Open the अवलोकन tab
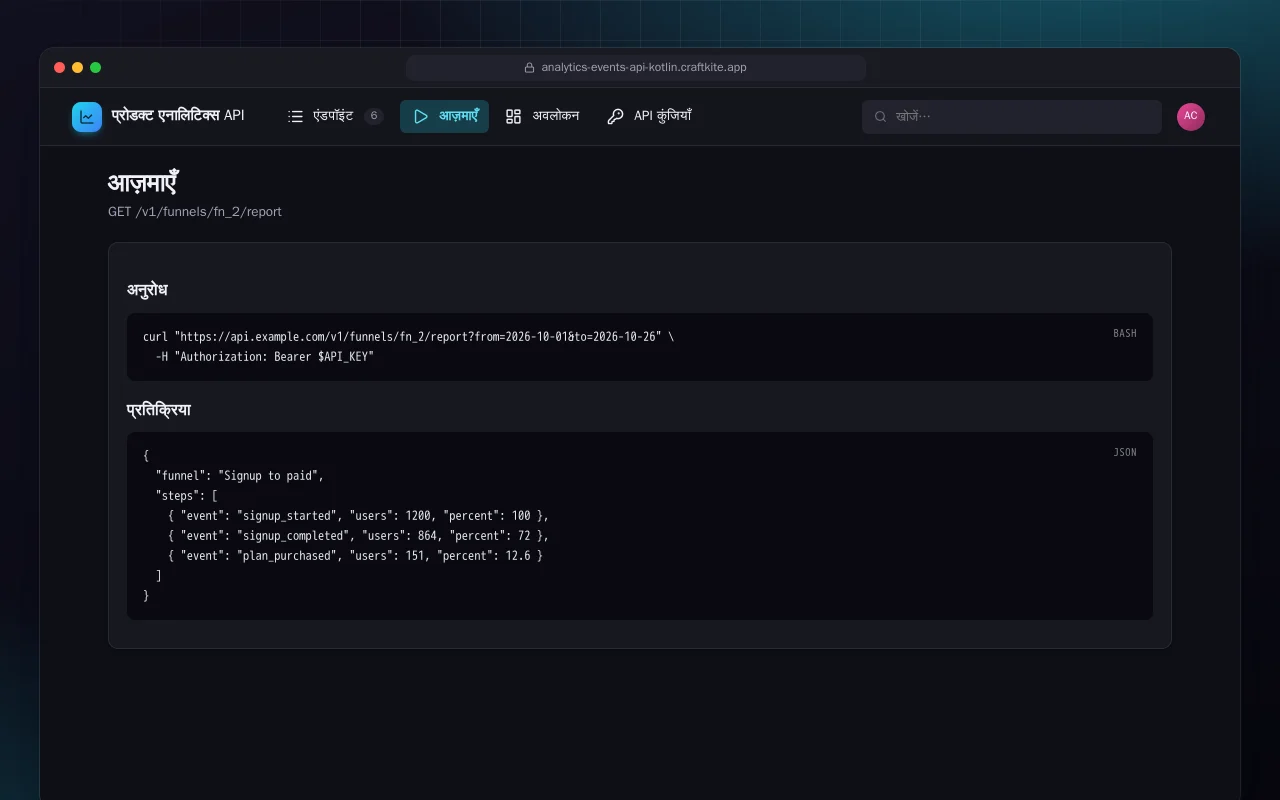 tap(542, 117)
